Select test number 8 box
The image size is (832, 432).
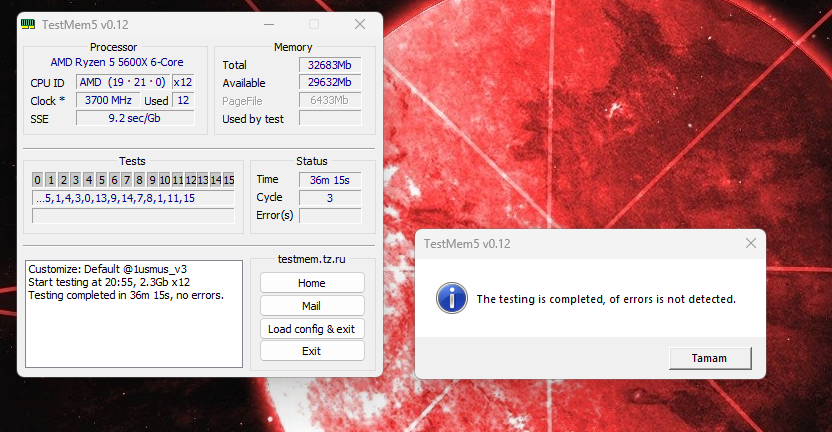140,180
